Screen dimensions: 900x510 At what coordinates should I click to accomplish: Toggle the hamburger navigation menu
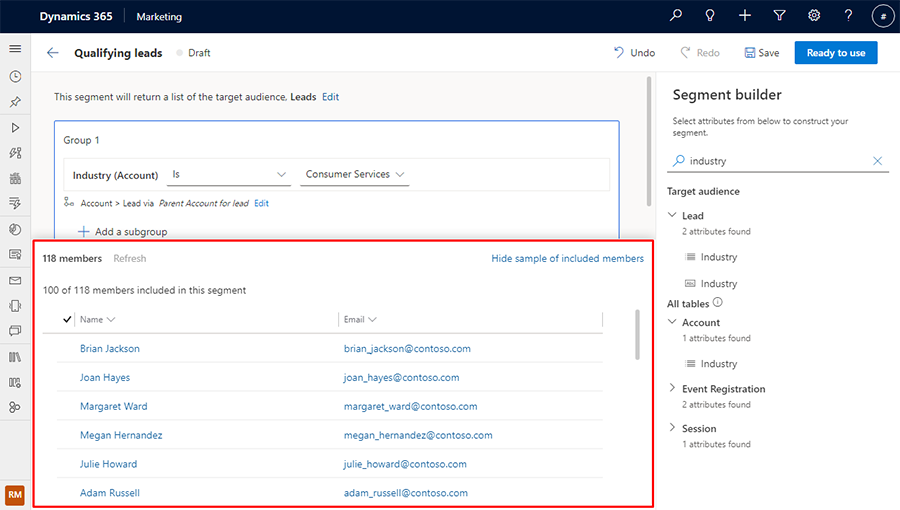tap(15, 49)
